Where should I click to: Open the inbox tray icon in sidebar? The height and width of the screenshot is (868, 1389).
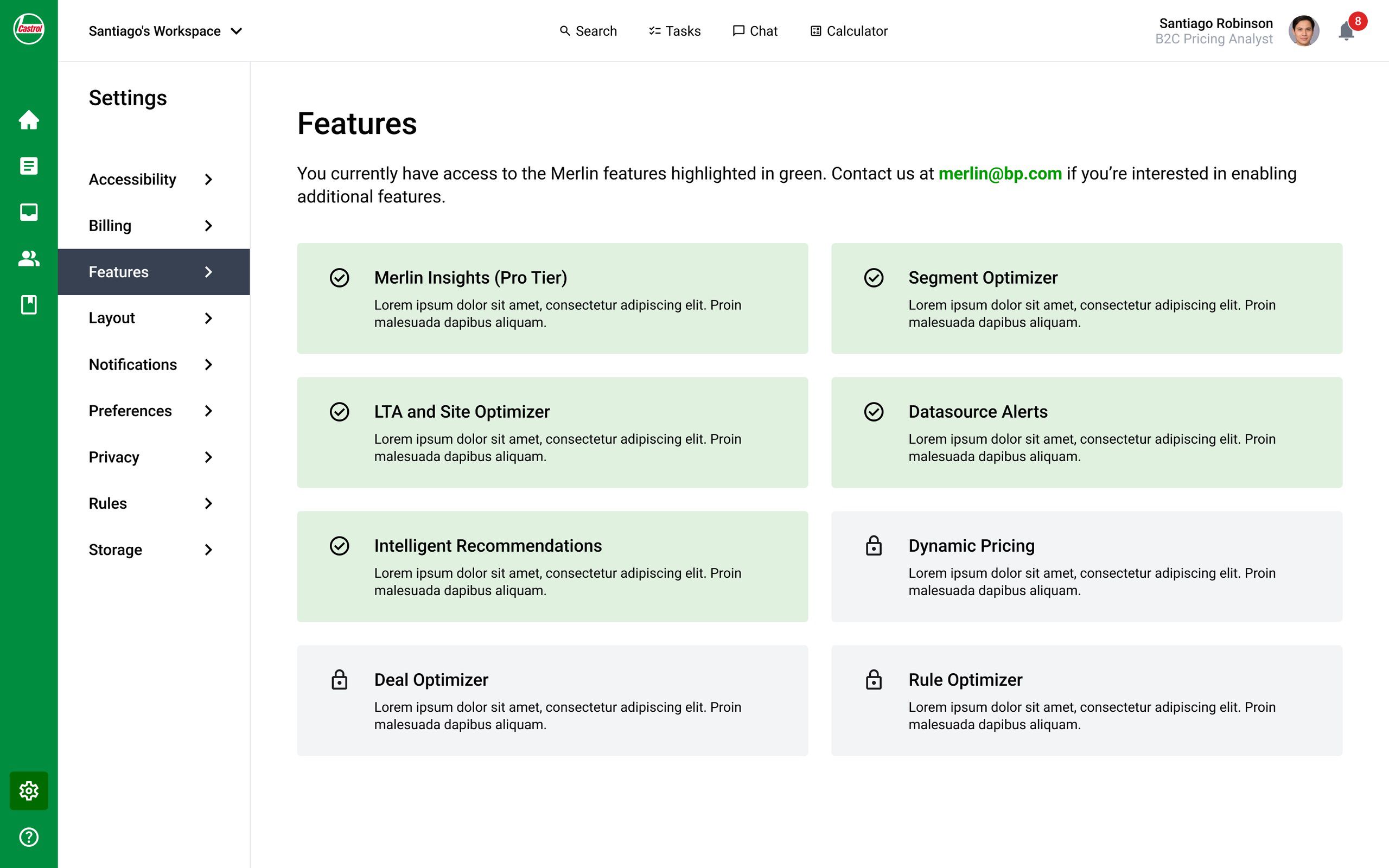pos(29,212)
